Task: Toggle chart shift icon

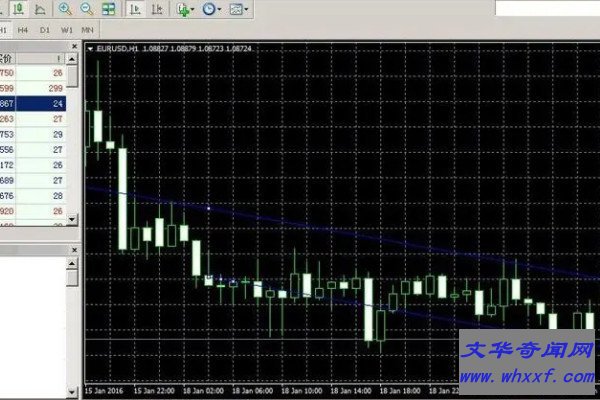Action: coord(158,9)
